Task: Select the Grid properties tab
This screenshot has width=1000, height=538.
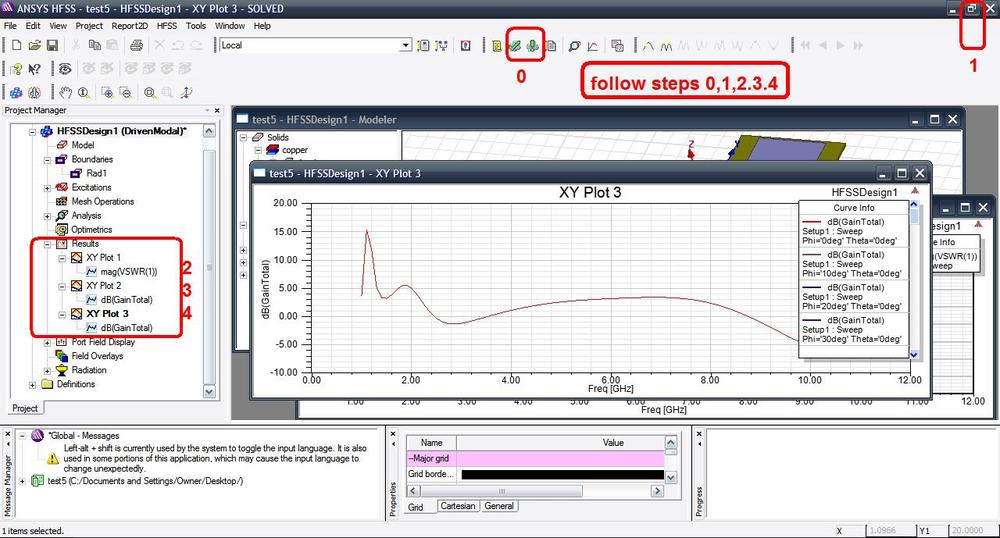Action: tap(416, 507)
